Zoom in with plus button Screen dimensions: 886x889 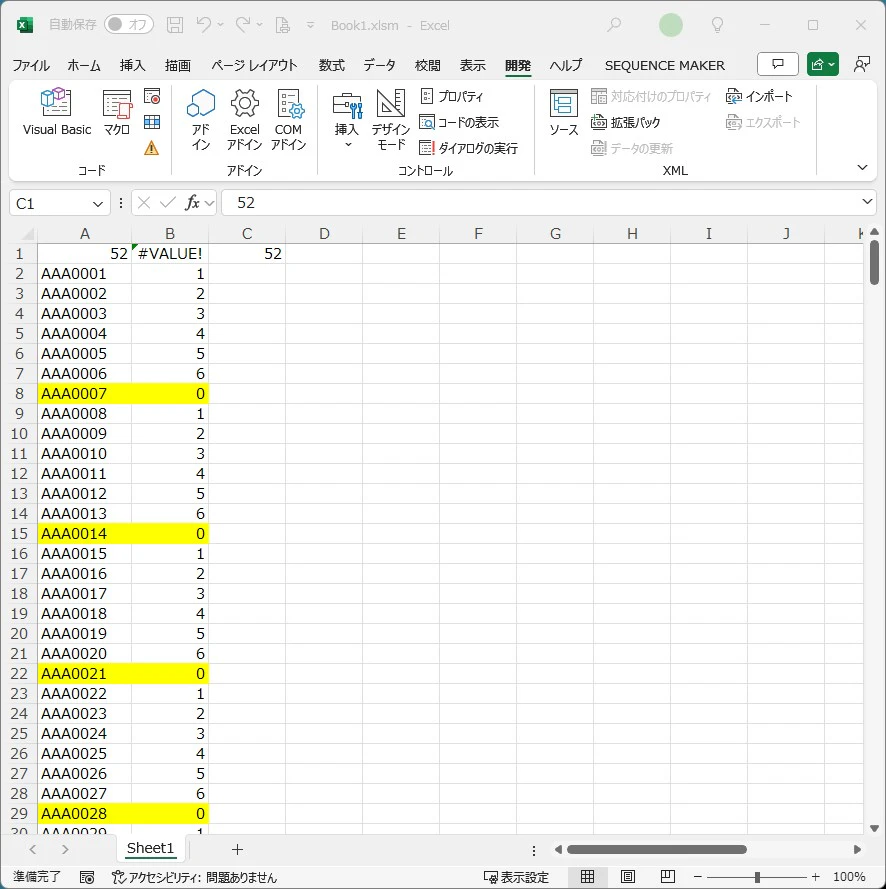pos(816,877)
